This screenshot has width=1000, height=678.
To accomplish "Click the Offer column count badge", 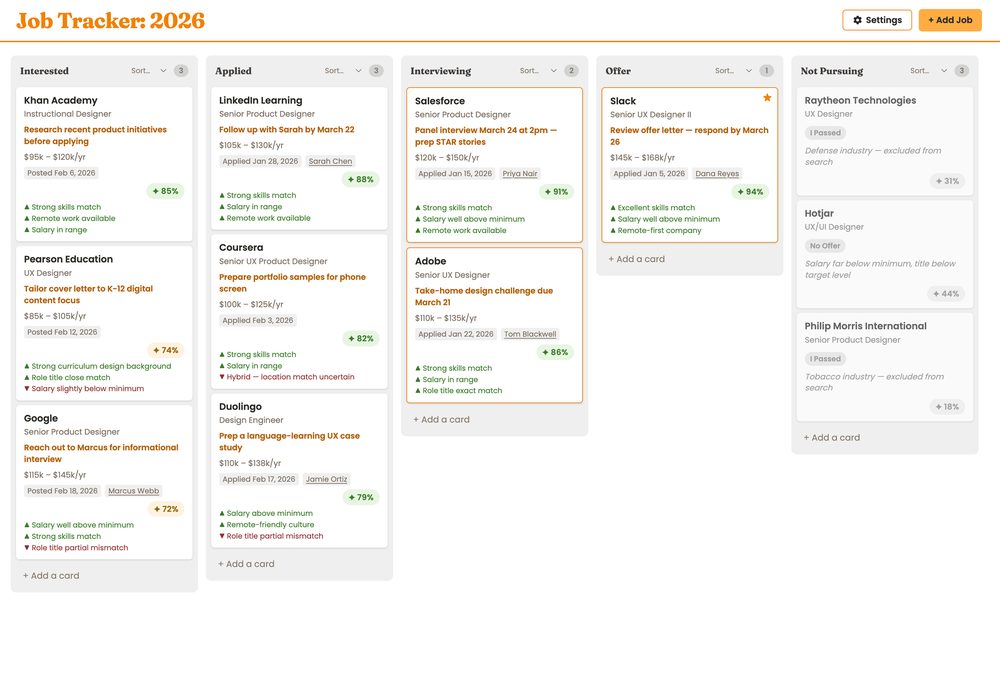I will [x=767, y=71].
